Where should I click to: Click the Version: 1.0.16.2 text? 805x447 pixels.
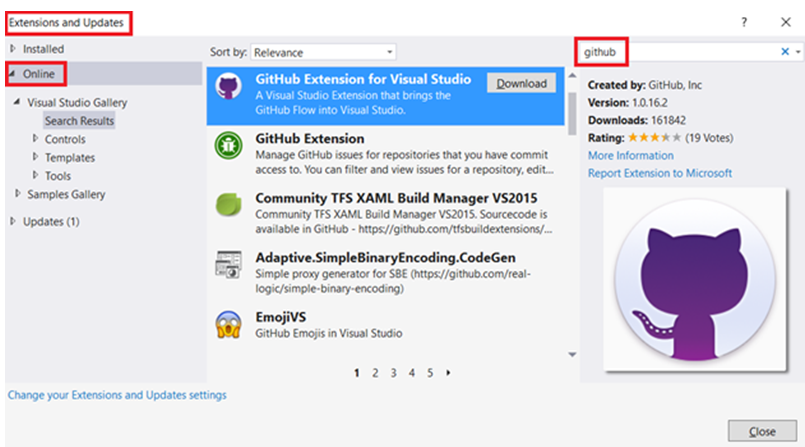click(x=628, y=103)
